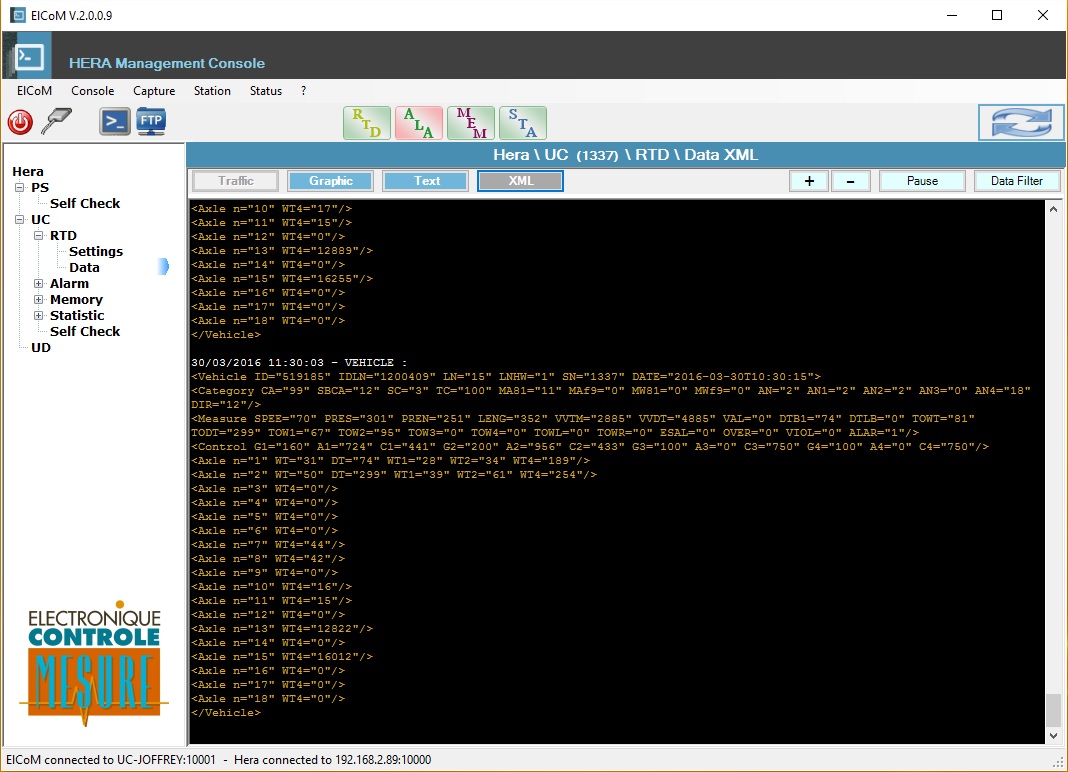Image resolution: width=1068 pixels, height=772 pixels.
Task: Select Self Check under PS
Action: pyautogui.click(x=84, y=203)
